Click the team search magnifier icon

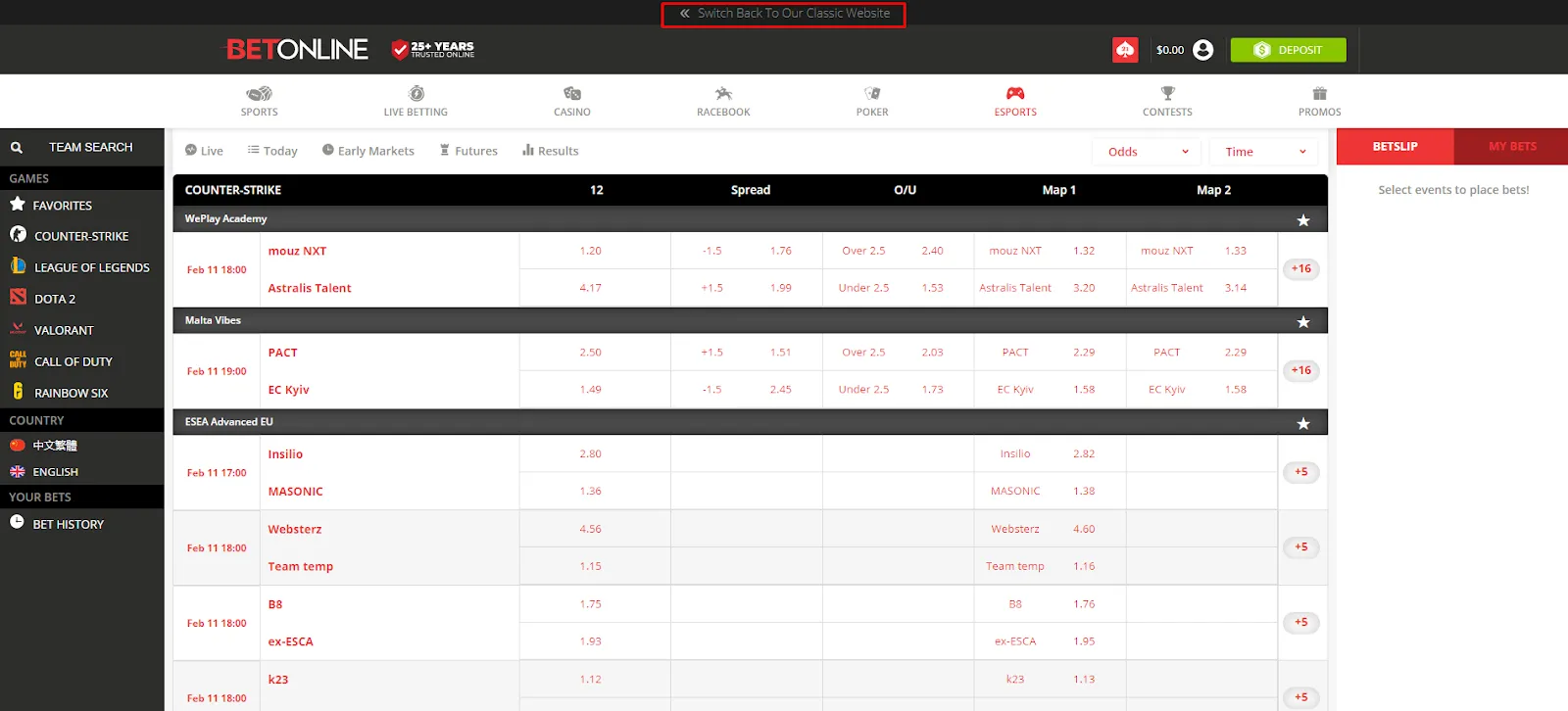(17, 148)
